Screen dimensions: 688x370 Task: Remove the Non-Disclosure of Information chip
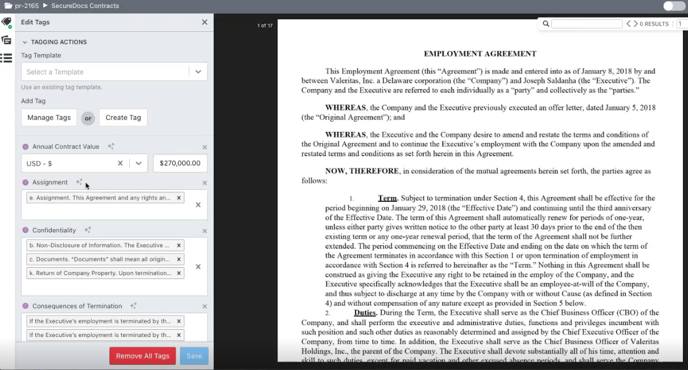(x=179, y=245)
